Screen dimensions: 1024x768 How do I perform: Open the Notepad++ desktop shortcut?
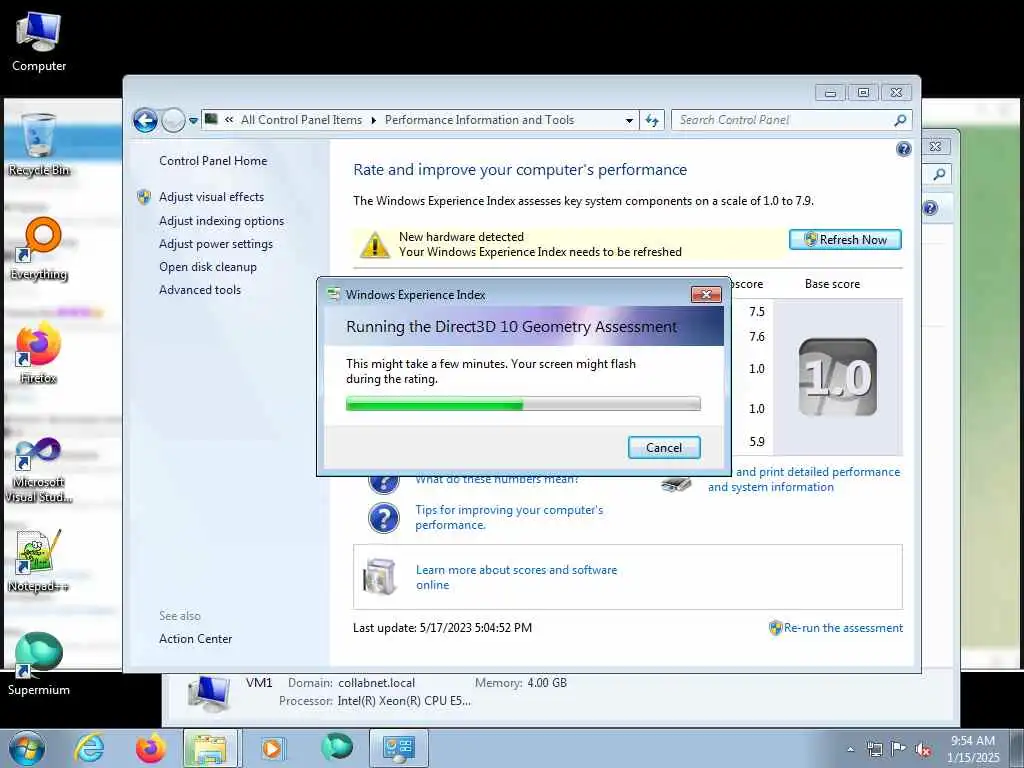pos(39,561)
